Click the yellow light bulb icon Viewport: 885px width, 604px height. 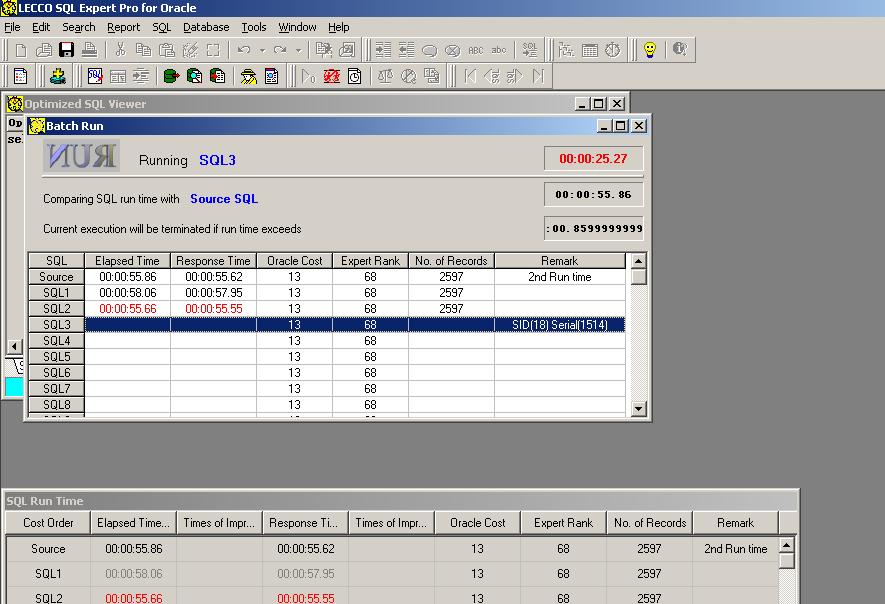tap(650, 50)
